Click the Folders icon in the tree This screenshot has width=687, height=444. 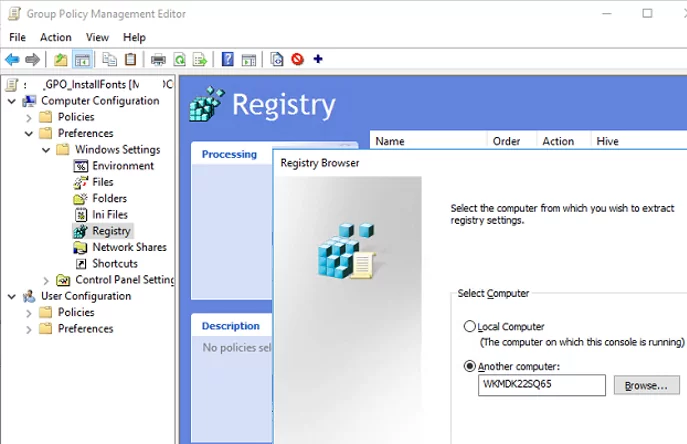click(80, 199)
